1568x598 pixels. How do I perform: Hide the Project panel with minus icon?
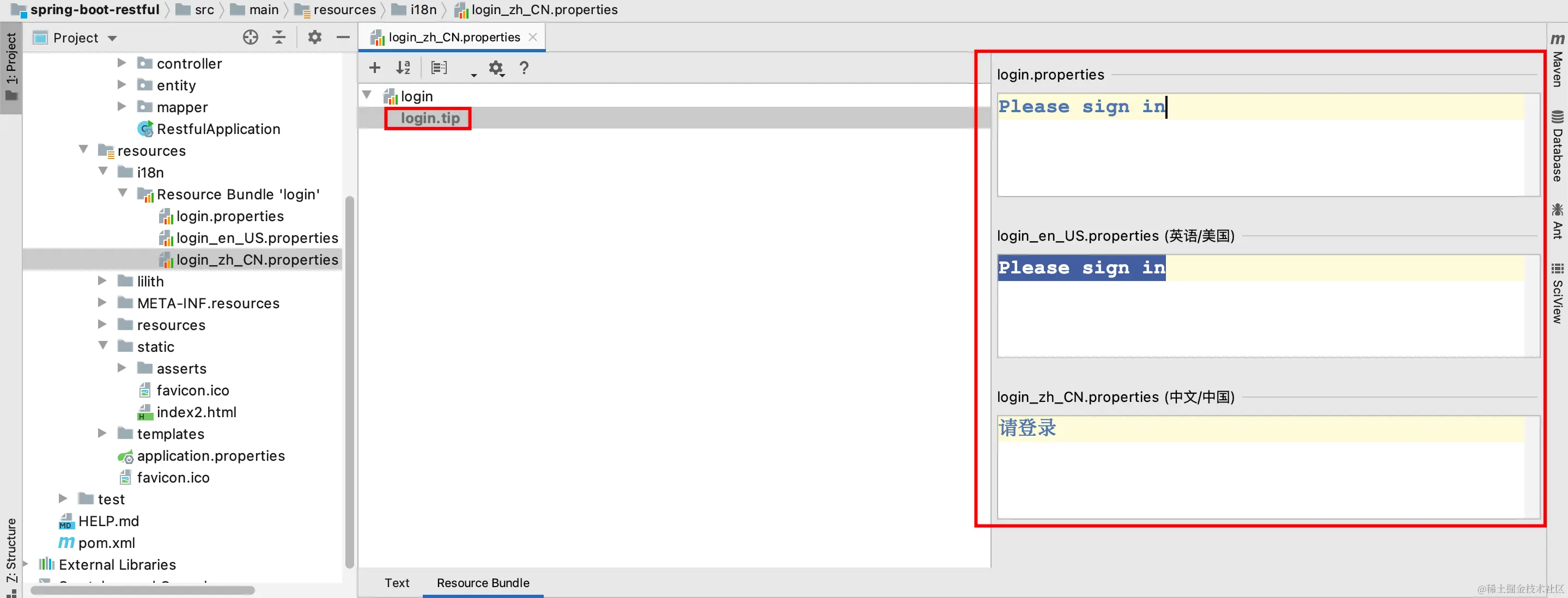click(343, 38)
